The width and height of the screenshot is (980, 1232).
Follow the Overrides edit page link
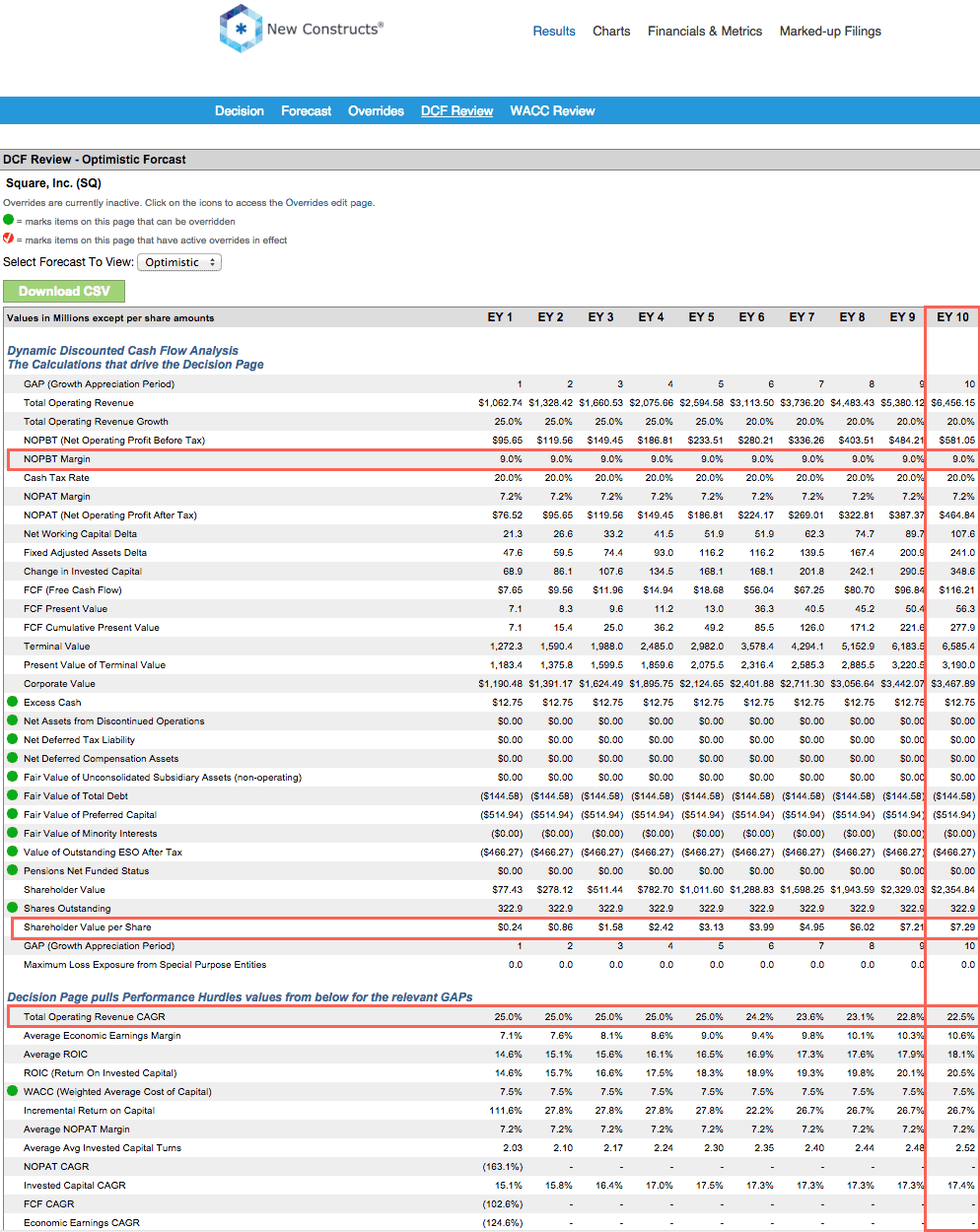click(x=329, y=203)
